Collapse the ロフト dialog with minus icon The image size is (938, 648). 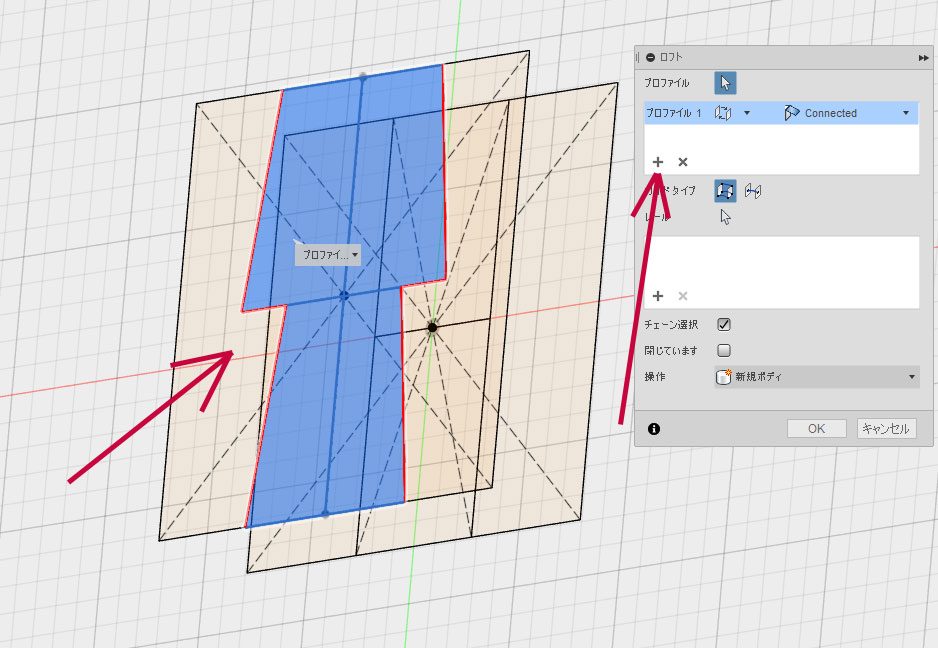point(651,58)
